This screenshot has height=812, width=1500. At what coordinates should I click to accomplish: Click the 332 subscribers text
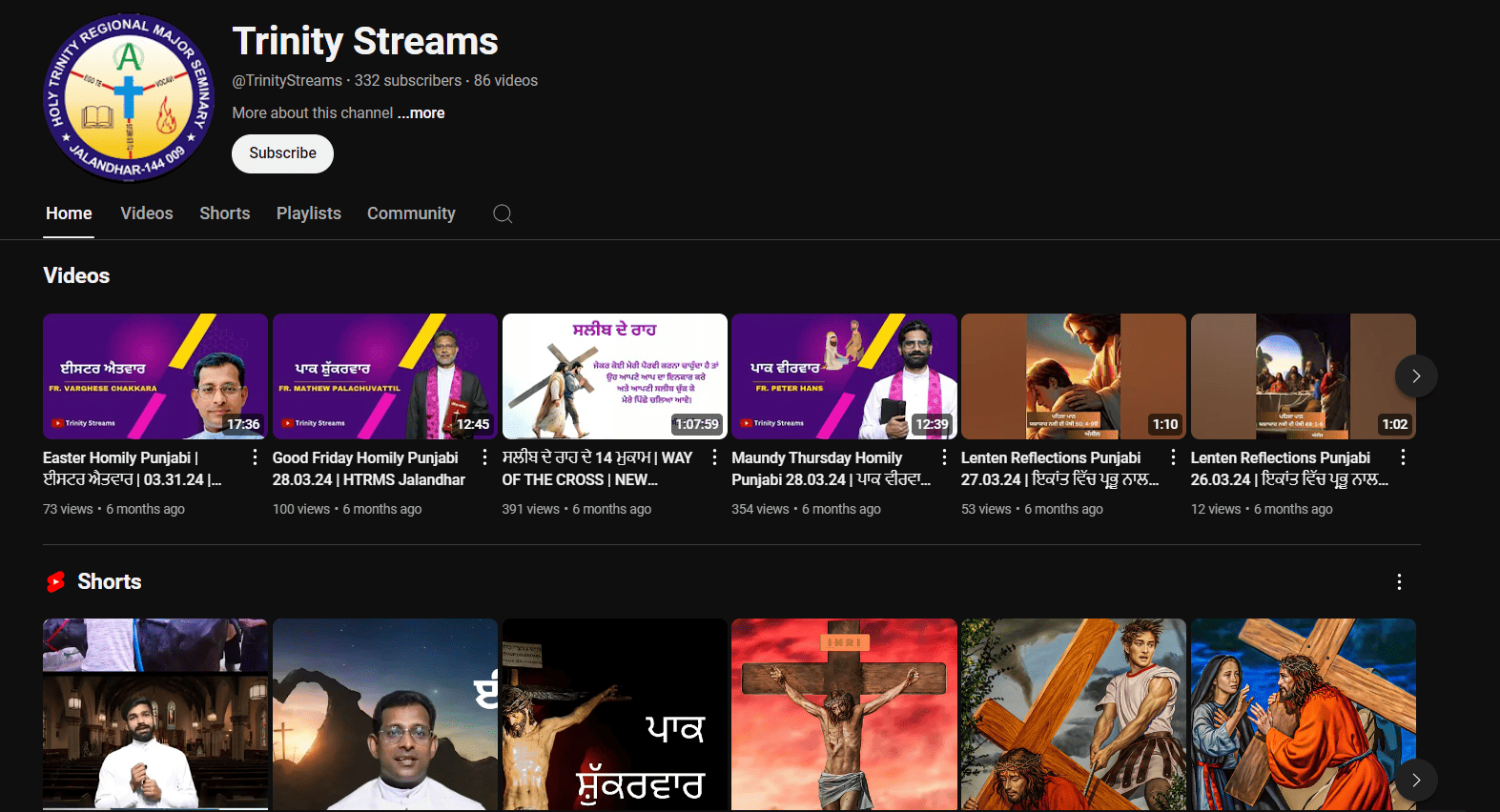408,81
